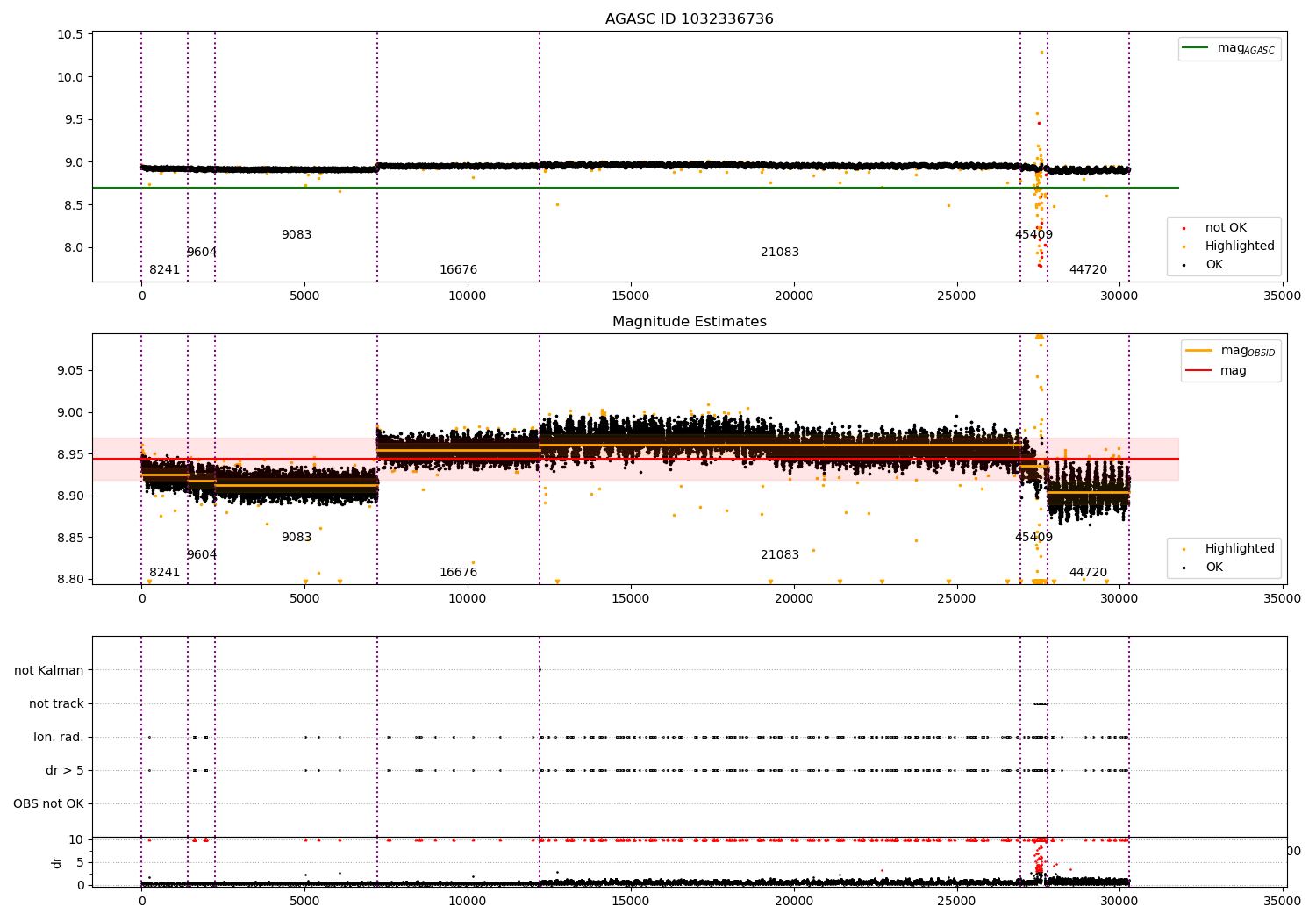
Task: Select obsid label 44720 in the top plot
Action: click(1088, 270)
